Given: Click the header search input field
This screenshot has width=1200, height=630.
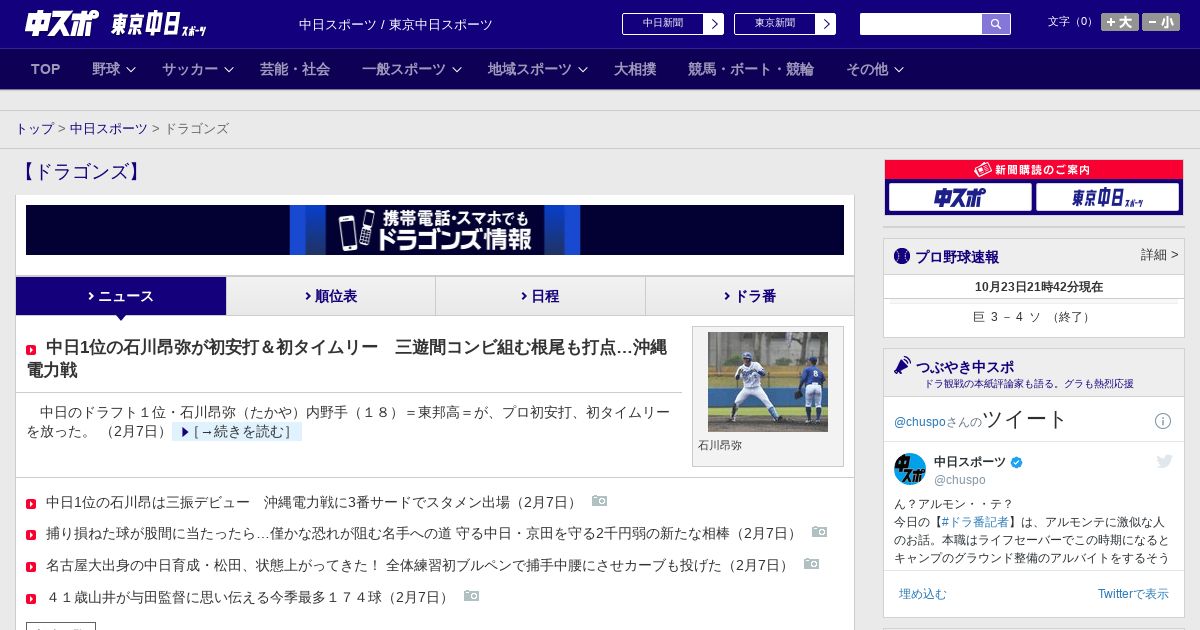Looking at the screenshot, I should (x=921, y=24).
